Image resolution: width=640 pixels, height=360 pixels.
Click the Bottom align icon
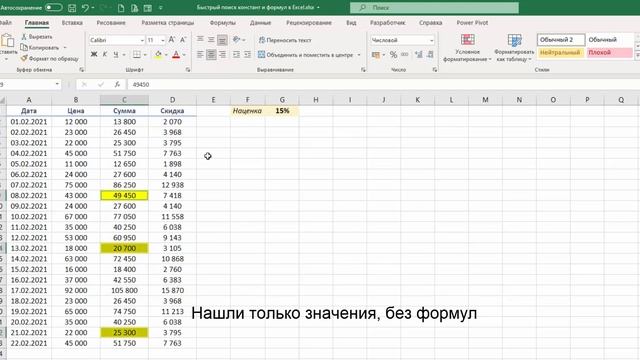tap(222, 40)
